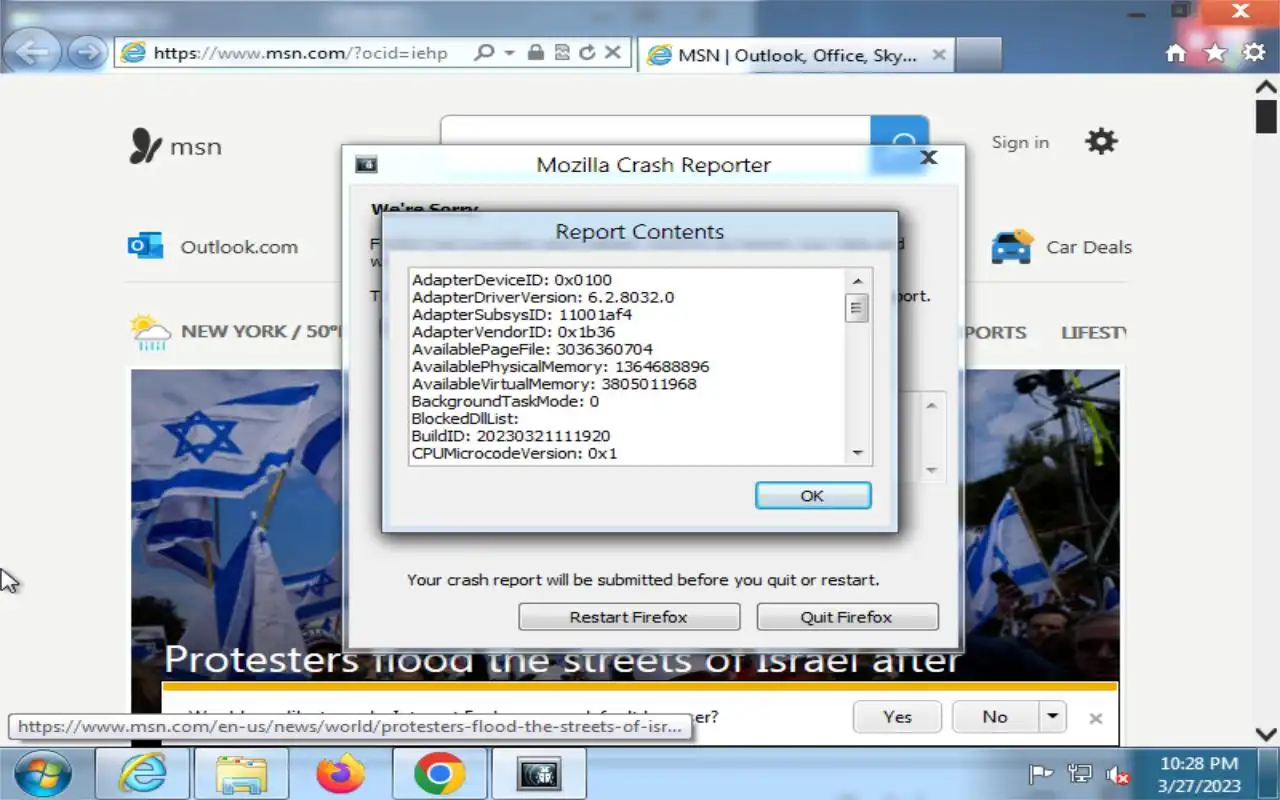The width and height of the screenshot is (1280, 800).
Task: Dismiss the default browser notification bar
Action: click(x=1095, y=718)
